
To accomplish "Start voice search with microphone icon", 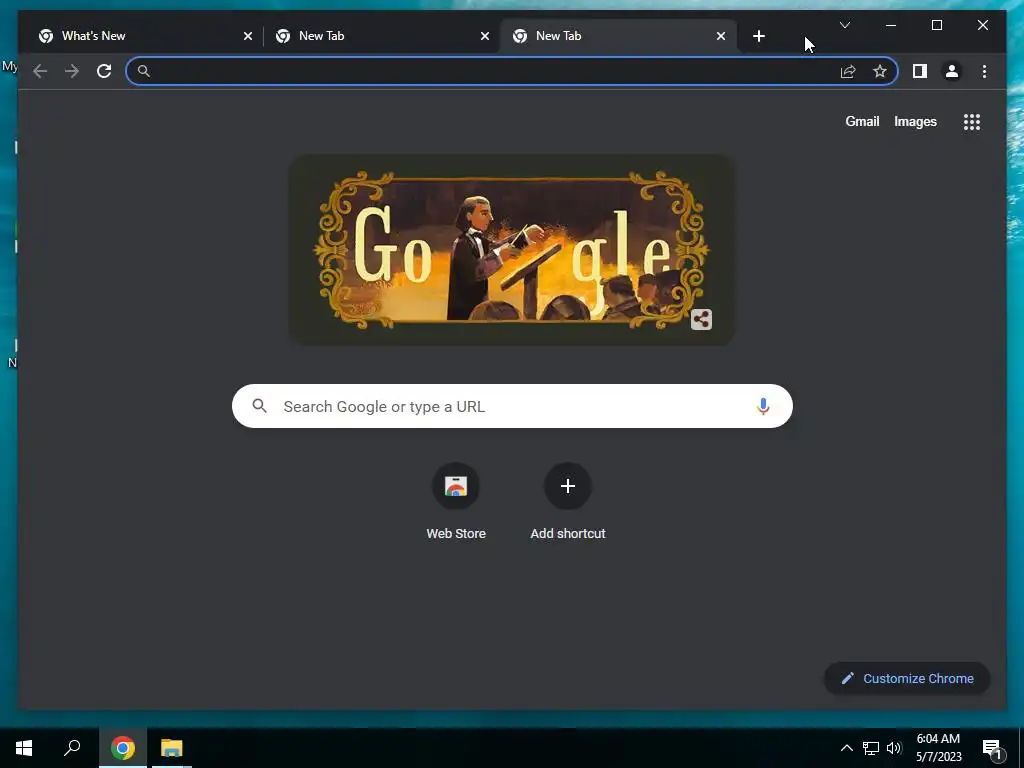I will pyautogui.click(x=763, y=406).
